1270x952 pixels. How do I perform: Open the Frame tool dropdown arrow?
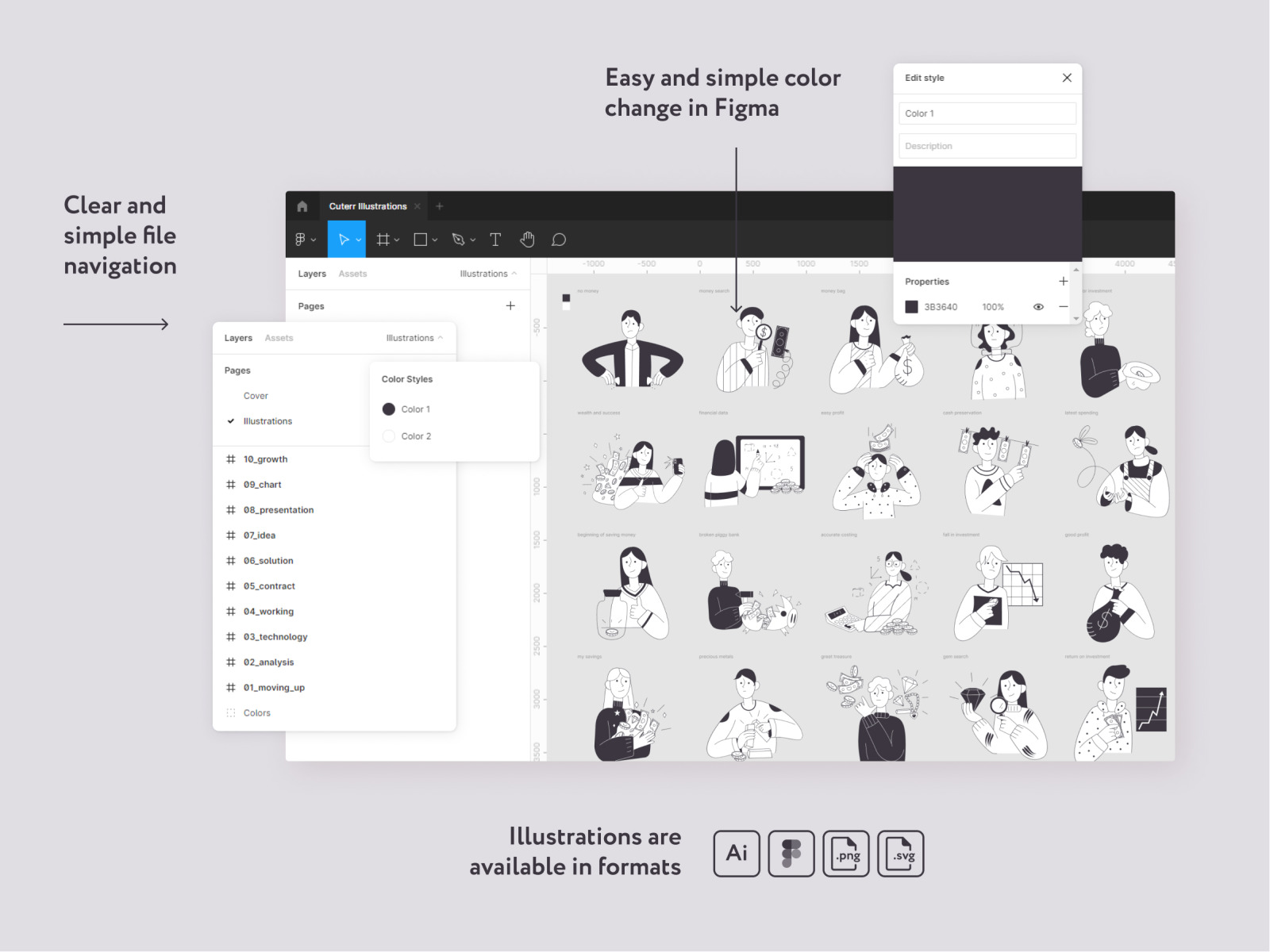[397, 240]
